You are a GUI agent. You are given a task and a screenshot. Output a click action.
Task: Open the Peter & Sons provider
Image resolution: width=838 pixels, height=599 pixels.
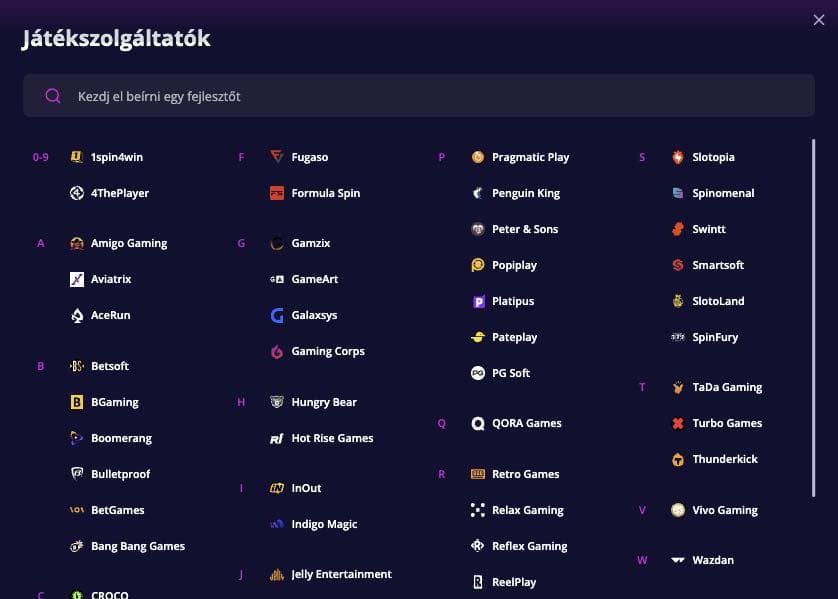coord(525,229)
